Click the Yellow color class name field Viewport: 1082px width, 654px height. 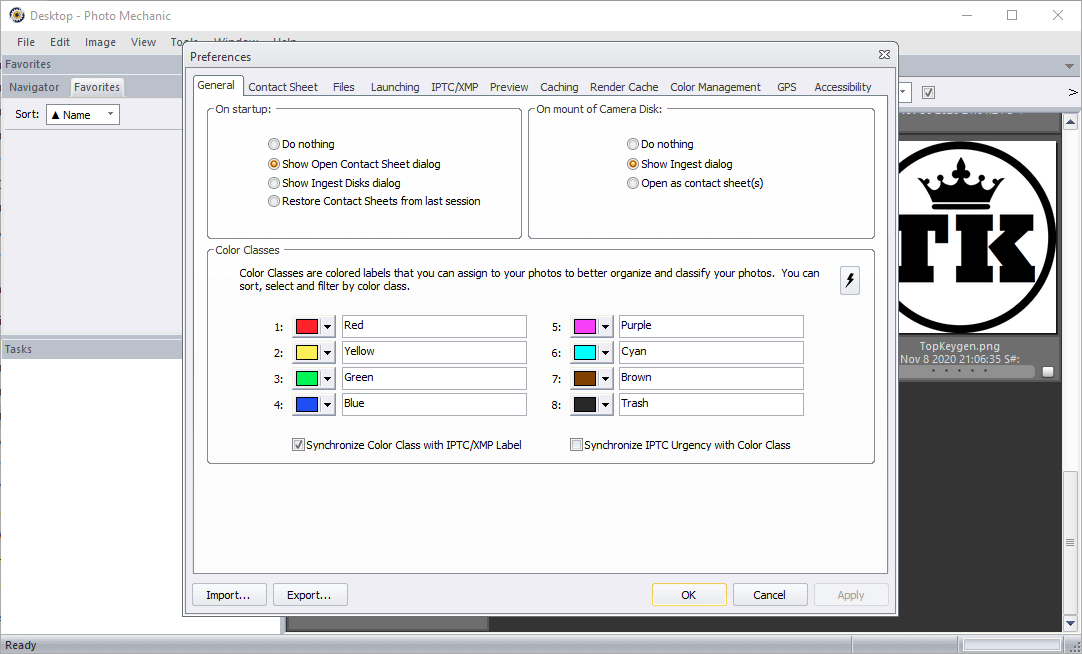tap(433, 353)
